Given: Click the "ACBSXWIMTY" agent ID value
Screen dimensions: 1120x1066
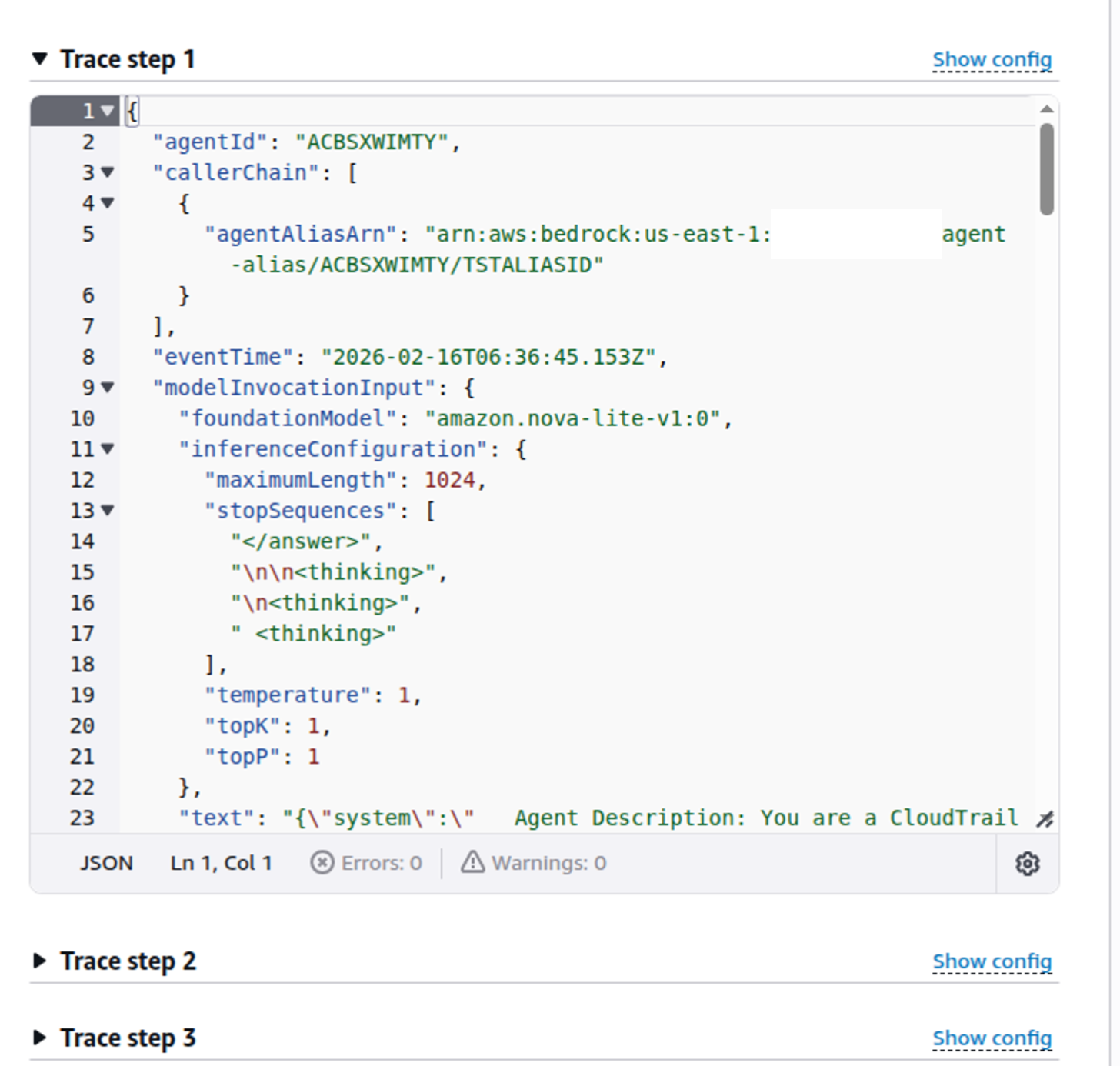Looking at the screenshot, I should tap(372, 142).
